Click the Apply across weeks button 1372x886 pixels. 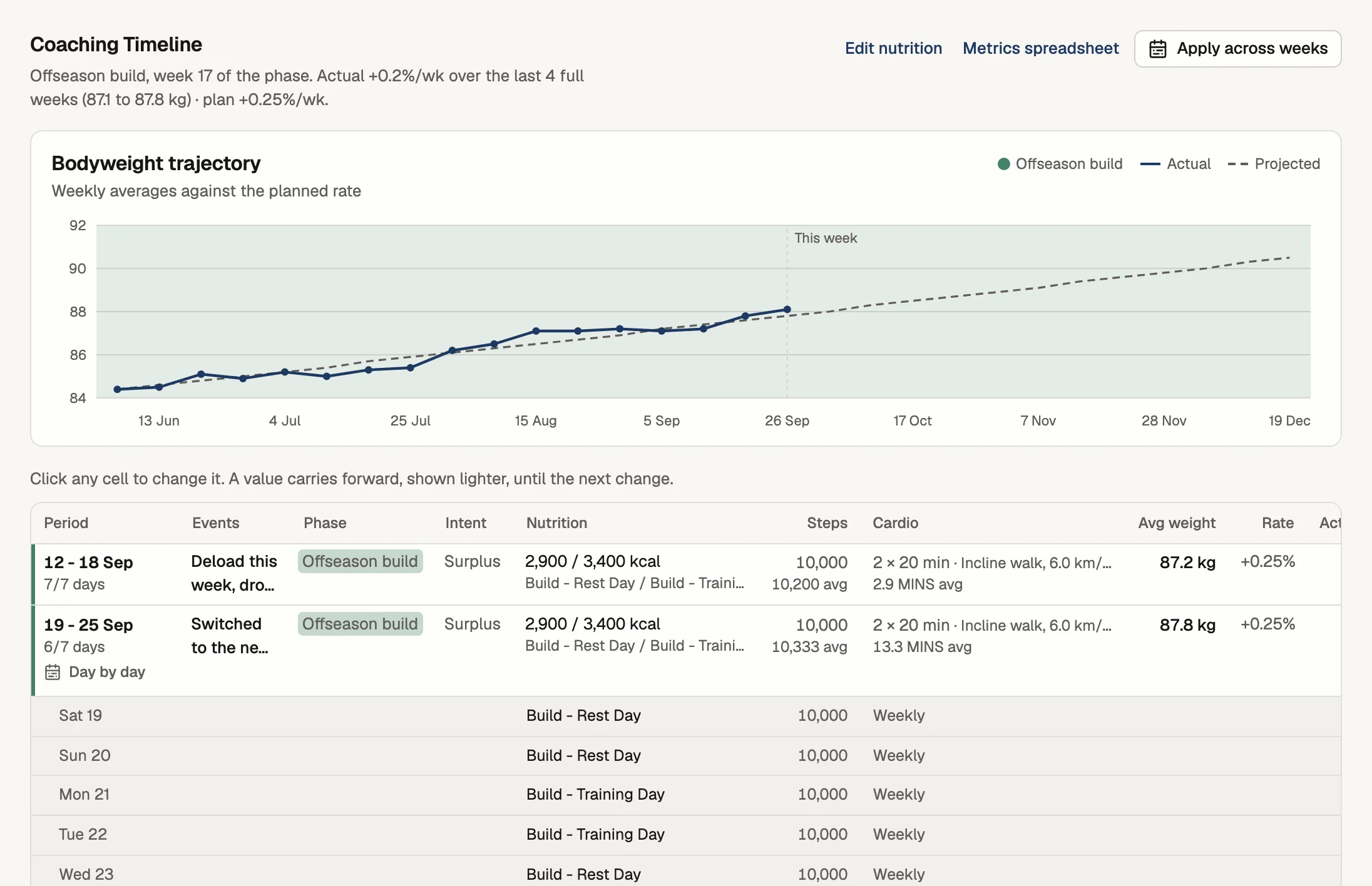(1237, 49)
